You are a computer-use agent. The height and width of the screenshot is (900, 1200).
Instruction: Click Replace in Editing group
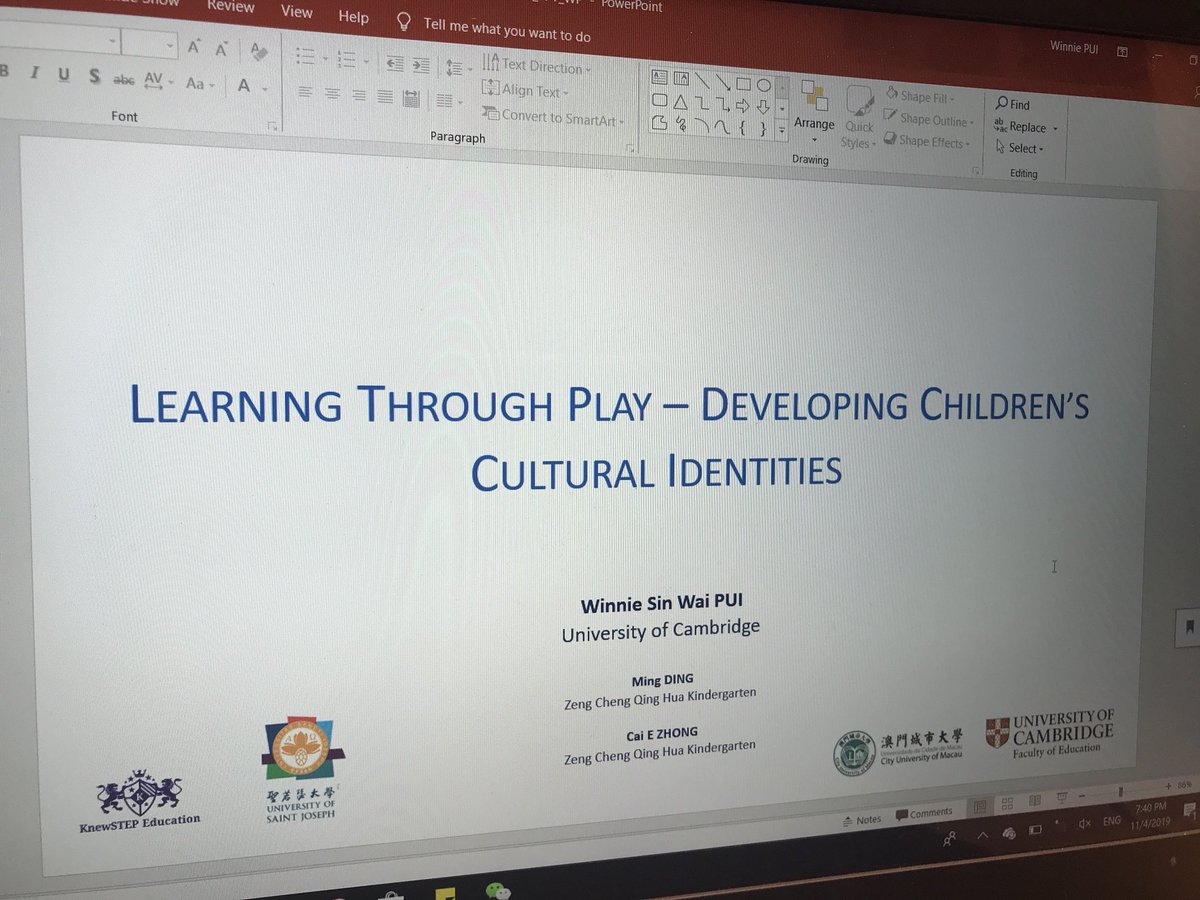point(1026,127)
